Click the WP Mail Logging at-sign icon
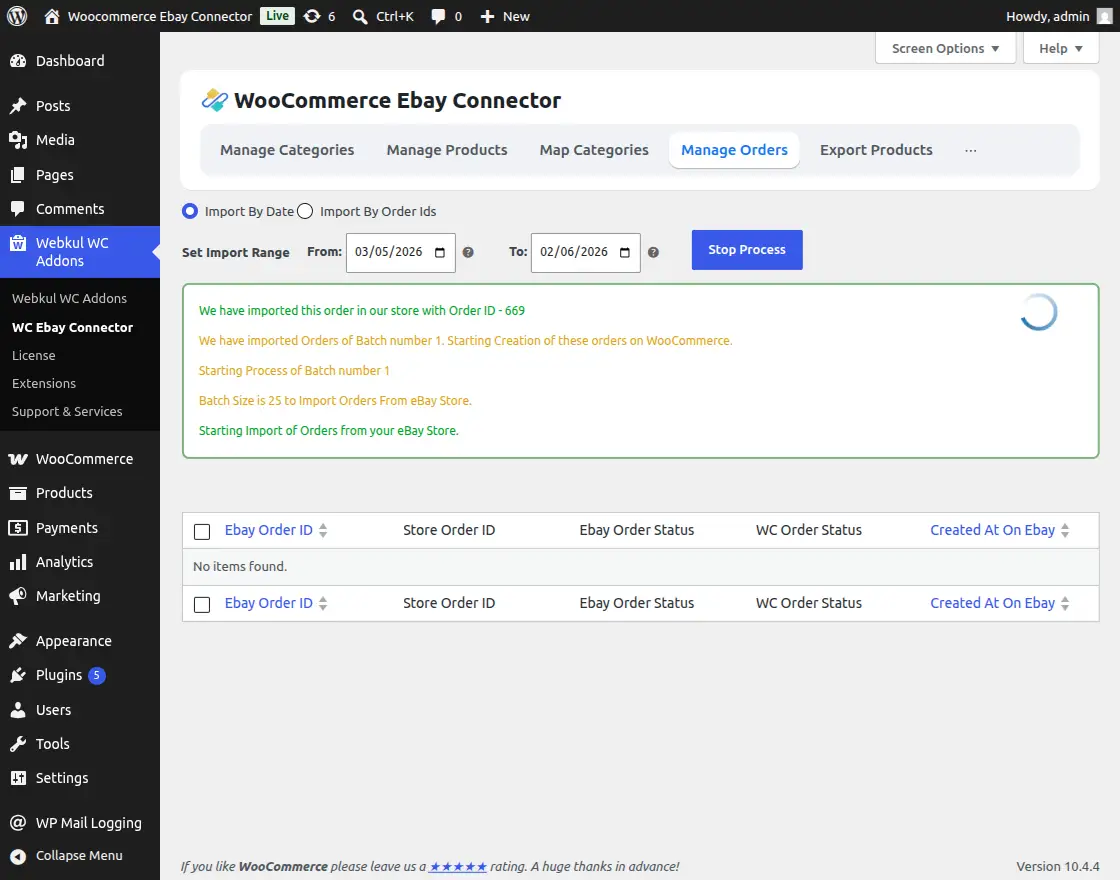The width and height of the screenshot is (1120, 880). click(19, 824)
